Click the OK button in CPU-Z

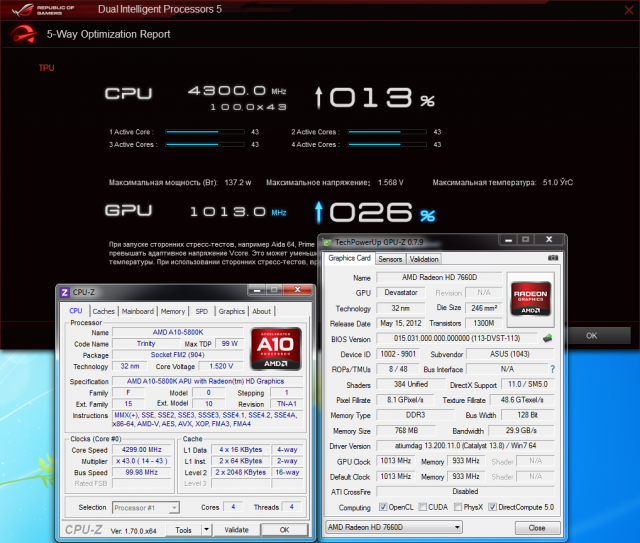[284, 530]
